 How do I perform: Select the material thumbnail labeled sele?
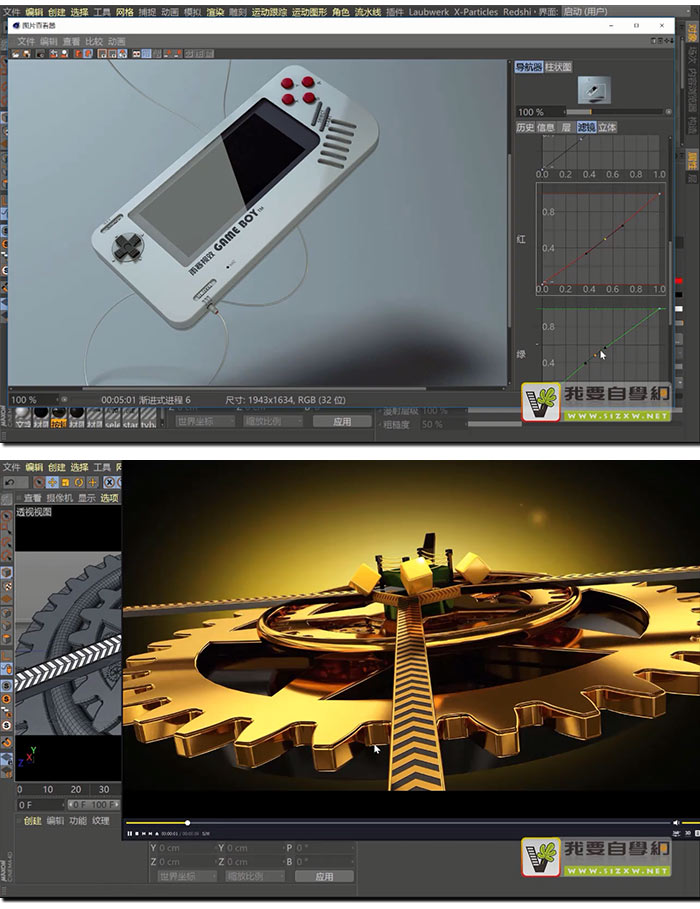(113, 417)
